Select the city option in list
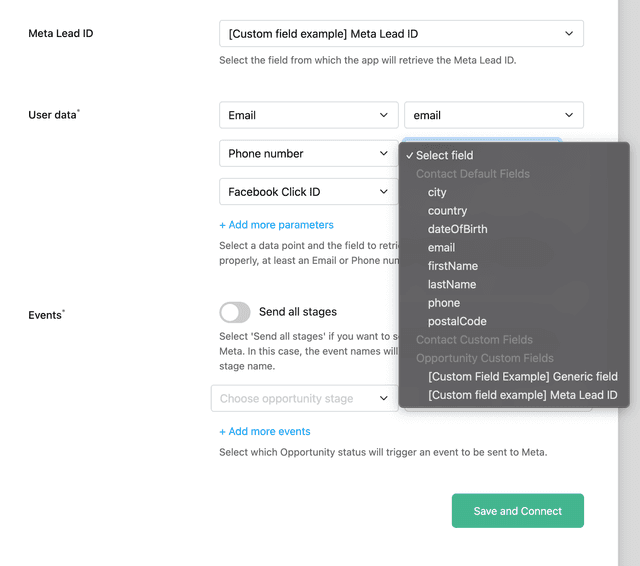This screenshot has width=640, height=566. (x=437, y=193)
